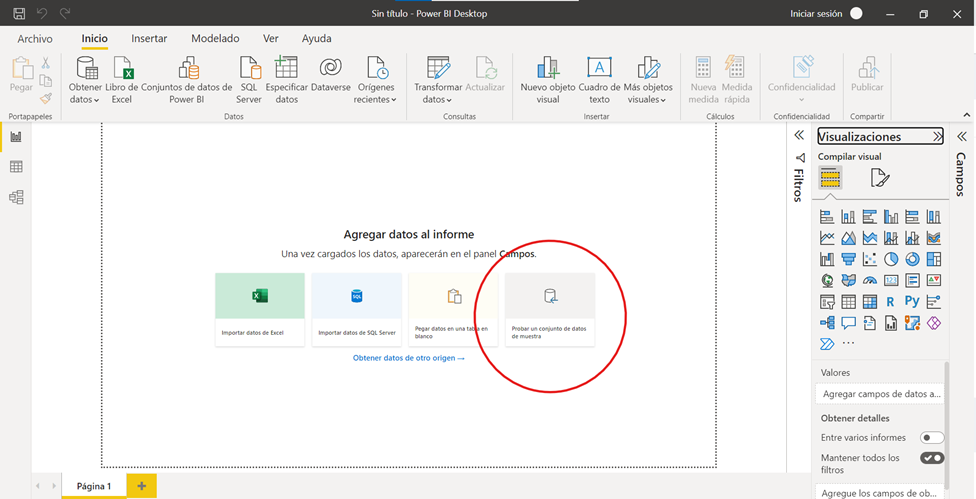Expand Más objetos visuales dropdown
This screenshot has height=499, width=976.
point(648,81)
